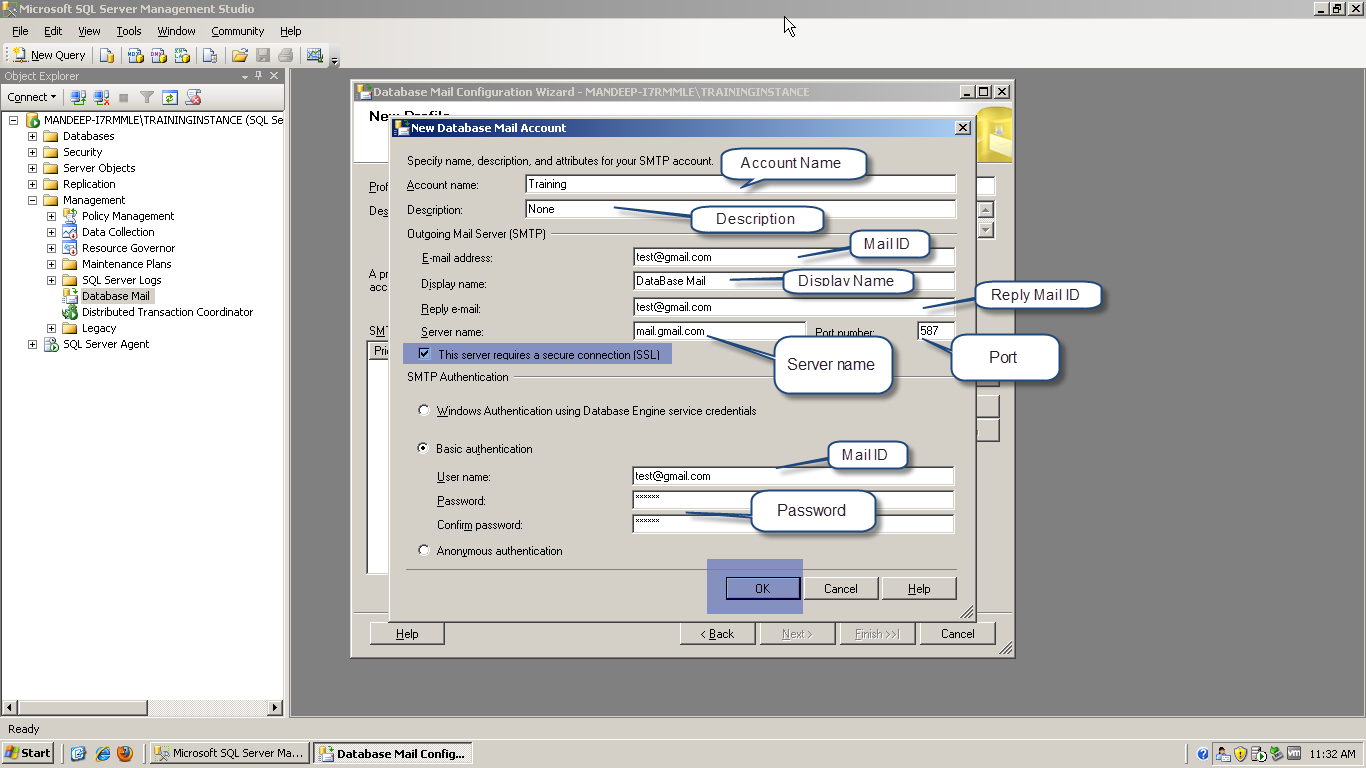The image size is (1366, 768).
Task: Switch to Microsoft SQL Server Management Studio taskbar button
Action: click(x=229, y=753)
